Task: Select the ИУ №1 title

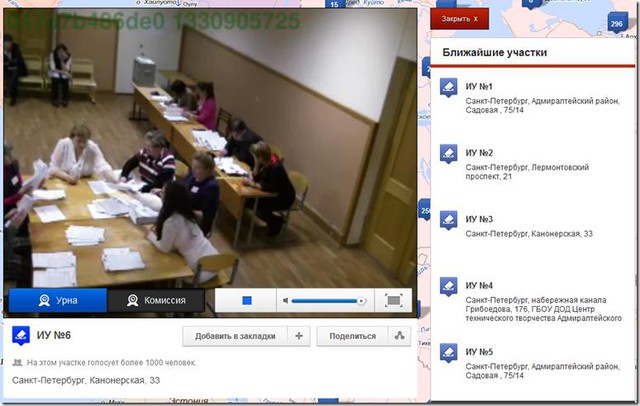Action: [479, 87]
